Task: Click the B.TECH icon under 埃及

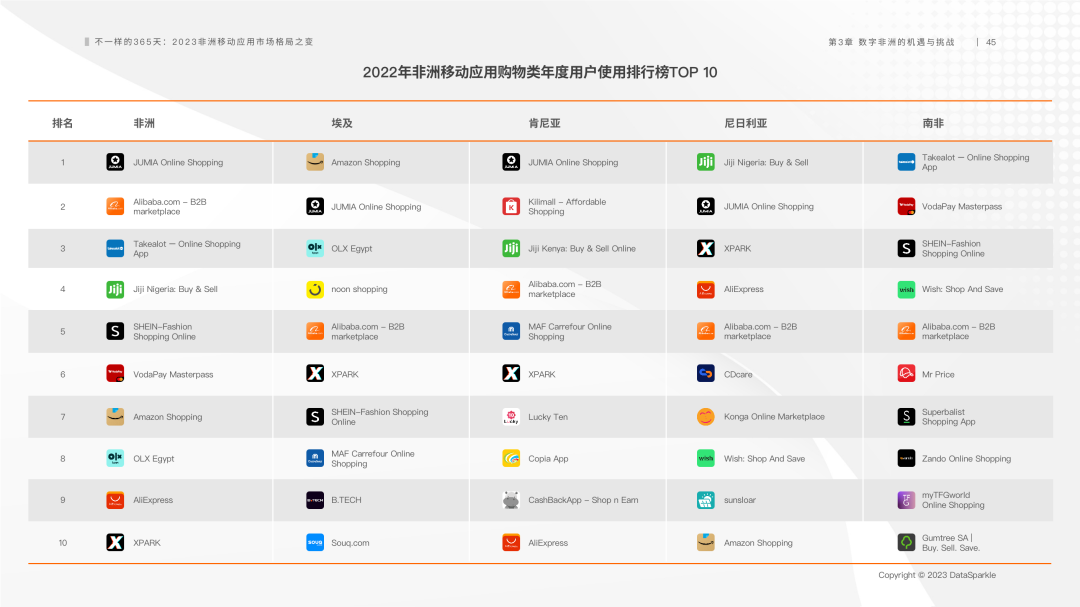Action: coord(313,499)
